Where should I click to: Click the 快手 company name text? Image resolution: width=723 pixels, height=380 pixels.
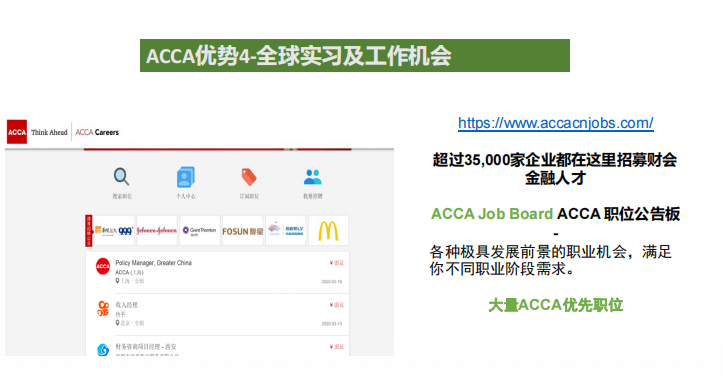(x=120, y=315)
